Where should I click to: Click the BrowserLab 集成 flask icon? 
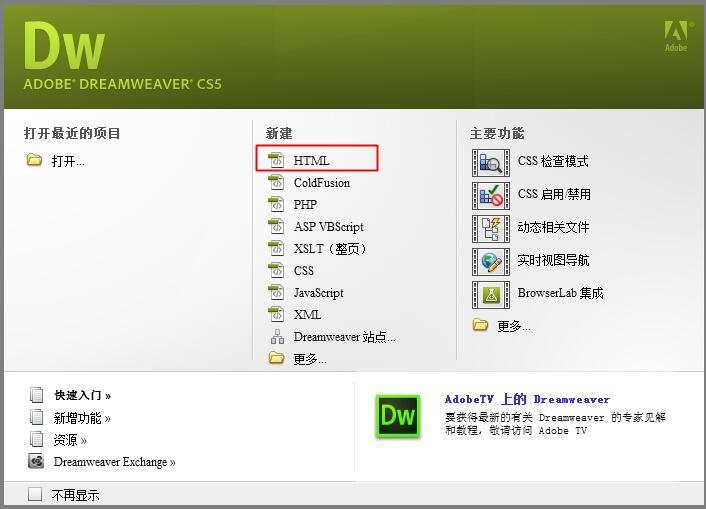(x=491, y=295)
